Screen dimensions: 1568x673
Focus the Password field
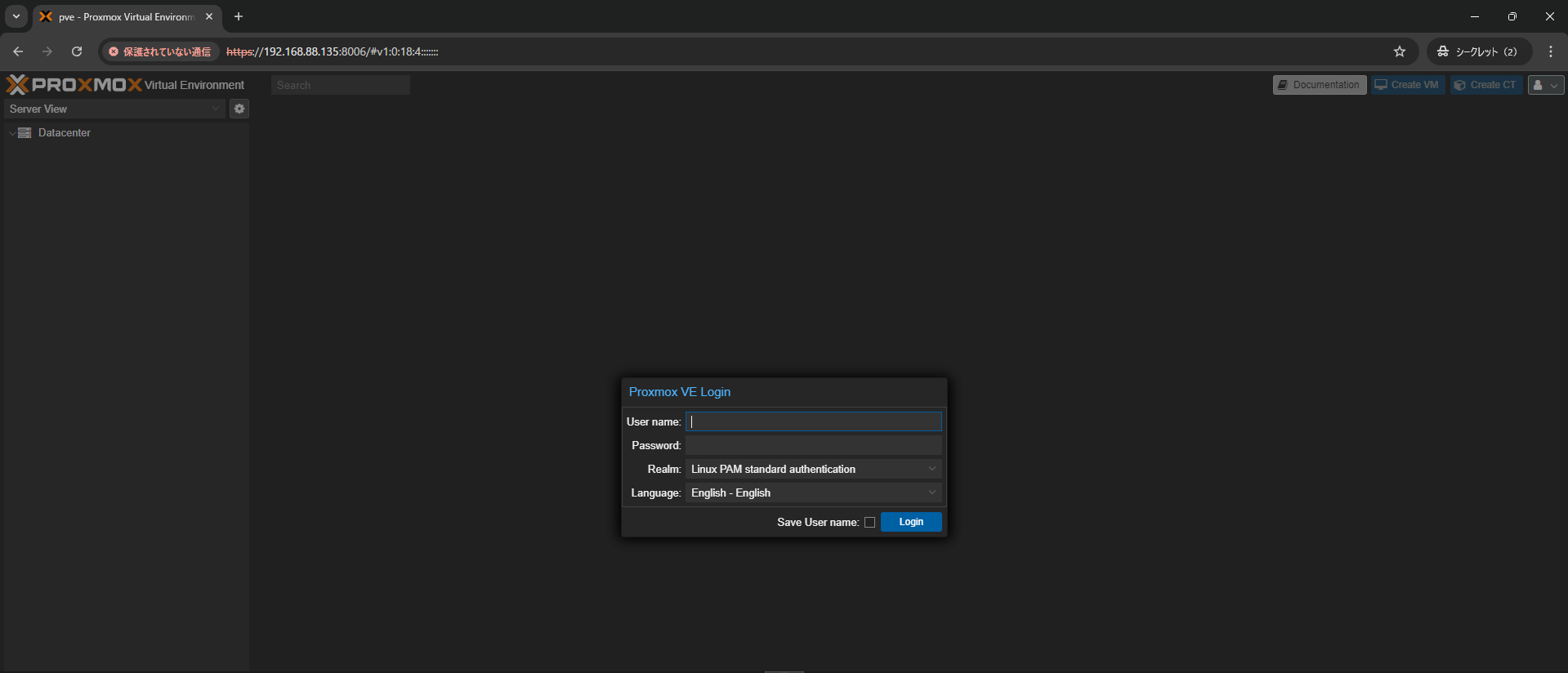tap(814, 445)
